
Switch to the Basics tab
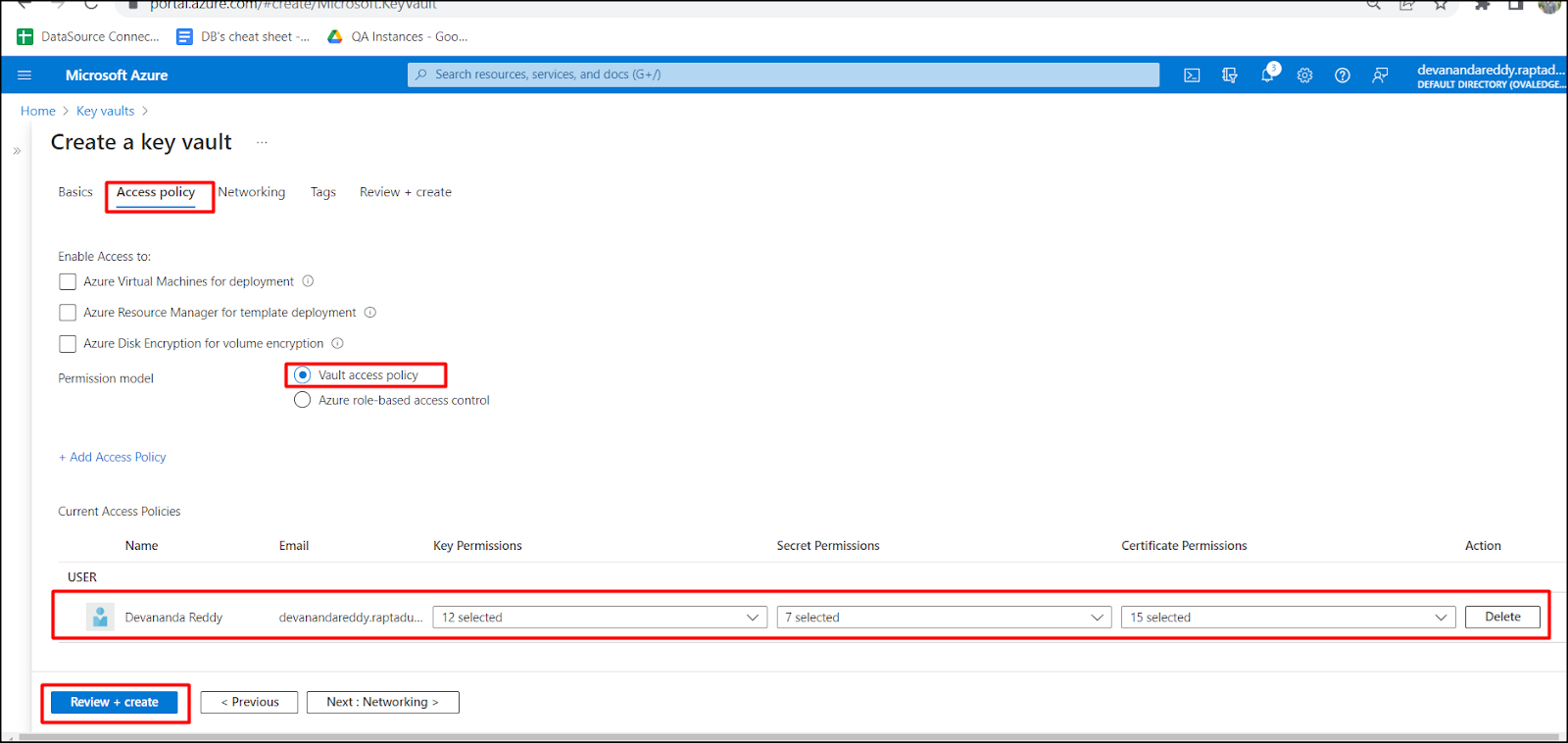[x=75, y=192]
